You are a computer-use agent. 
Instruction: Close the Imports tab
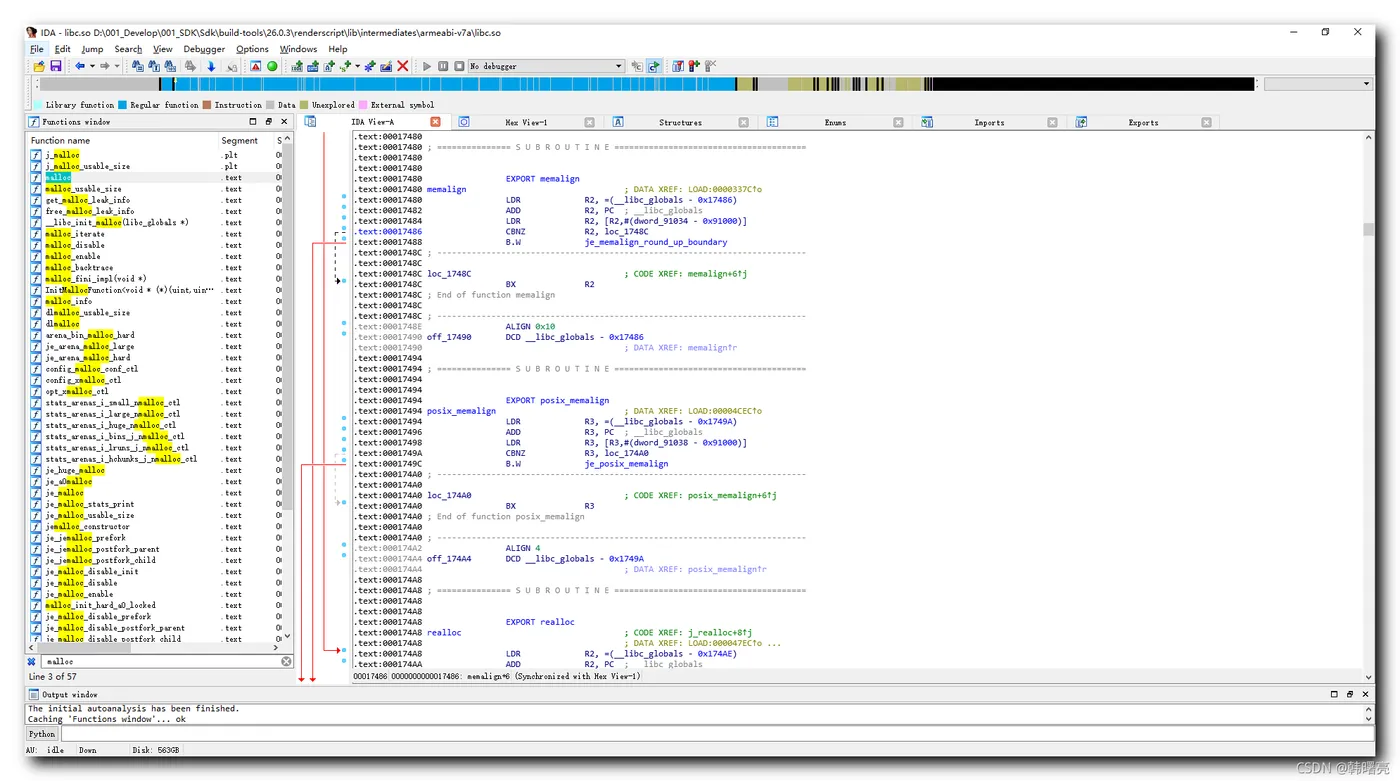click(1052, 122)
